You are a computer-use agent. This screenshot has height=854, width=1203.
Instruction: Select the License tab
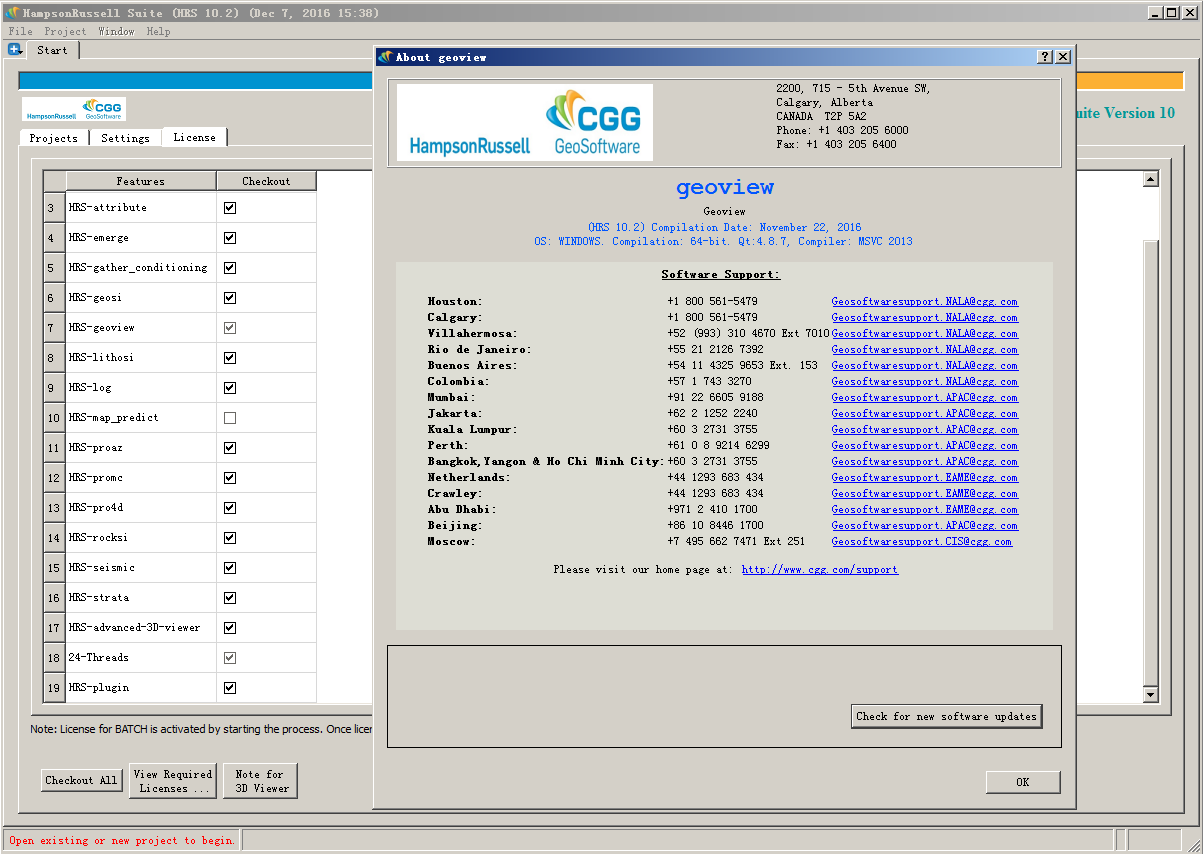point(194,137)
